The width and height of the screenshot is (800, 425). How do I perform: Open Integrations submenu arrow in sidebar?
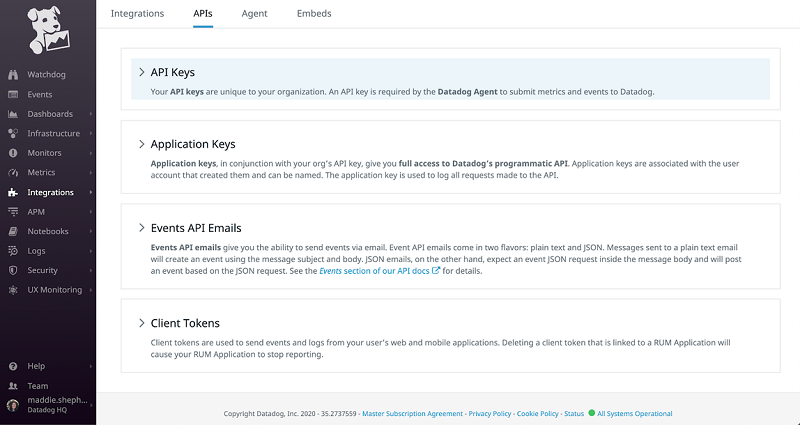pyautogui.click(x=91, y=192)
